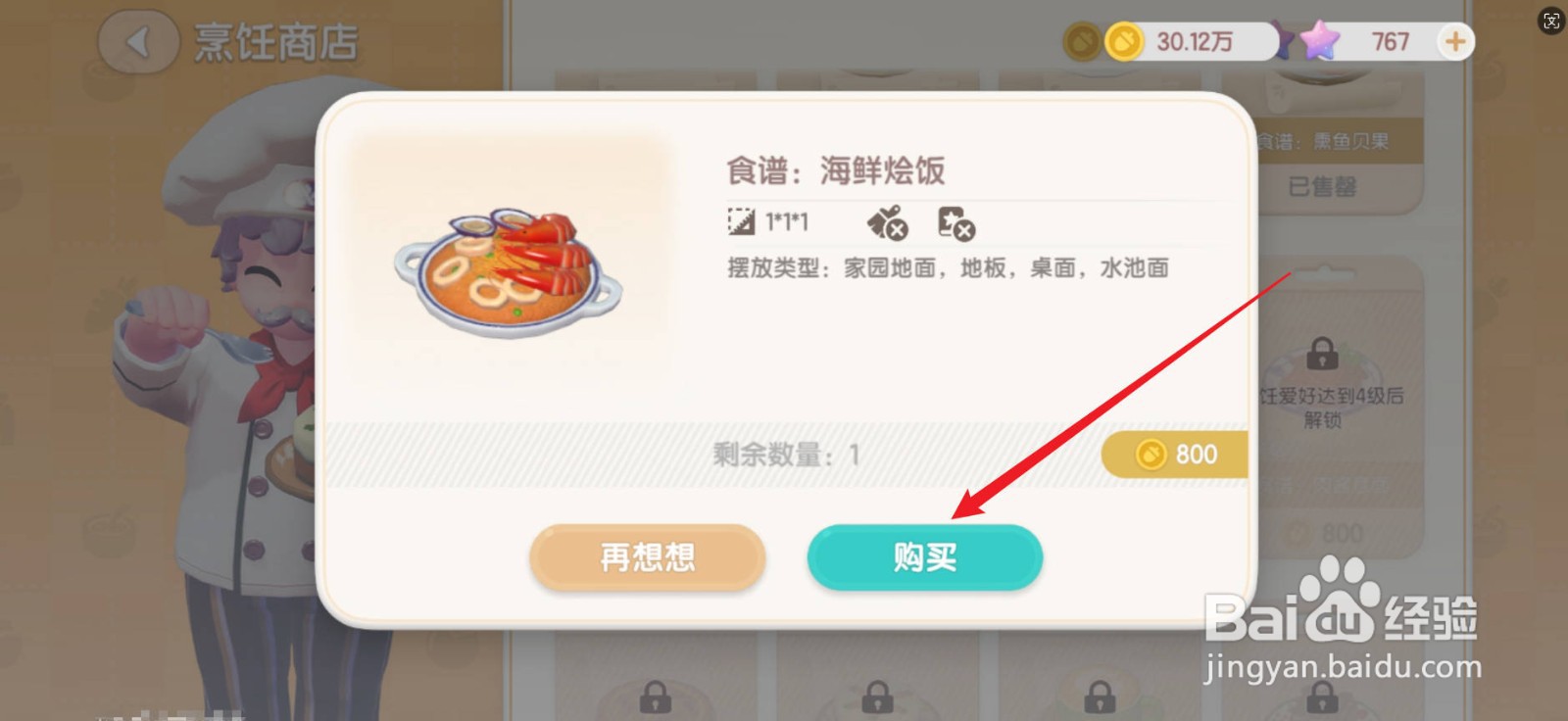Tap the 30.12万 coin amount

click(x=1195, y=42)
